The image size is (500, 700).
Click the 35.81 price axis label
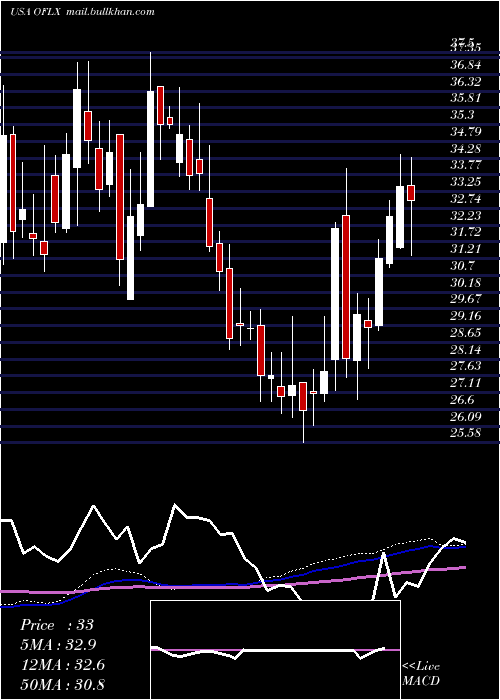466,98
